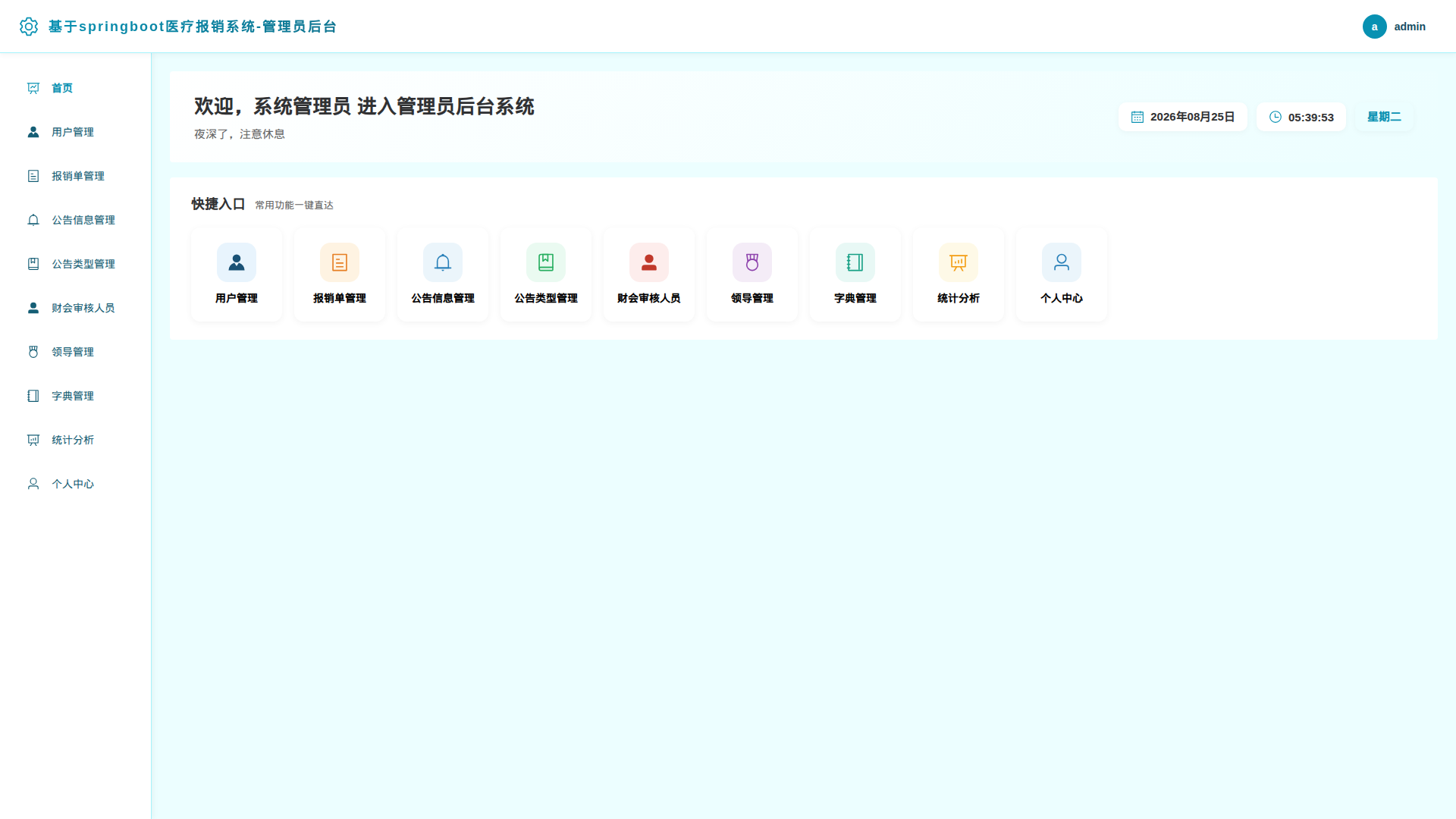Click the 个人中心 quick-entry card label
Screen dimensions: 1456x819
pyautogui.click(x=1062, y=298)
